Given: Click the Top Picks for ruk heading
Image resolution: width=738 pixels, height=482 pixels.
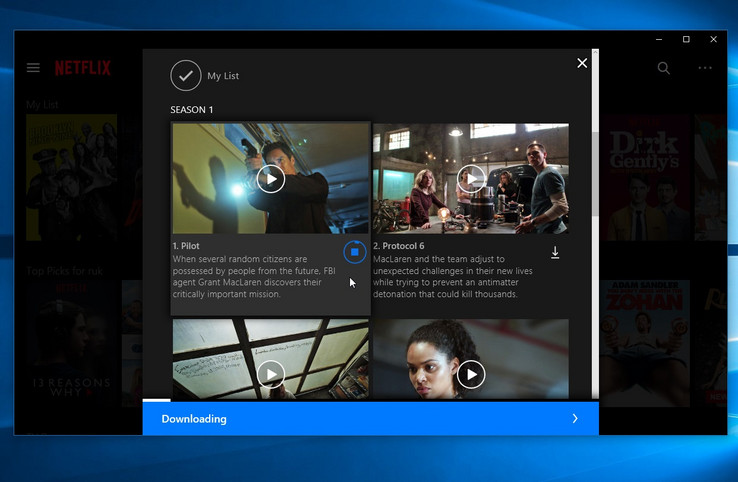Looking at the screenshot, I should pyautogui.click(x=64, y=271).
